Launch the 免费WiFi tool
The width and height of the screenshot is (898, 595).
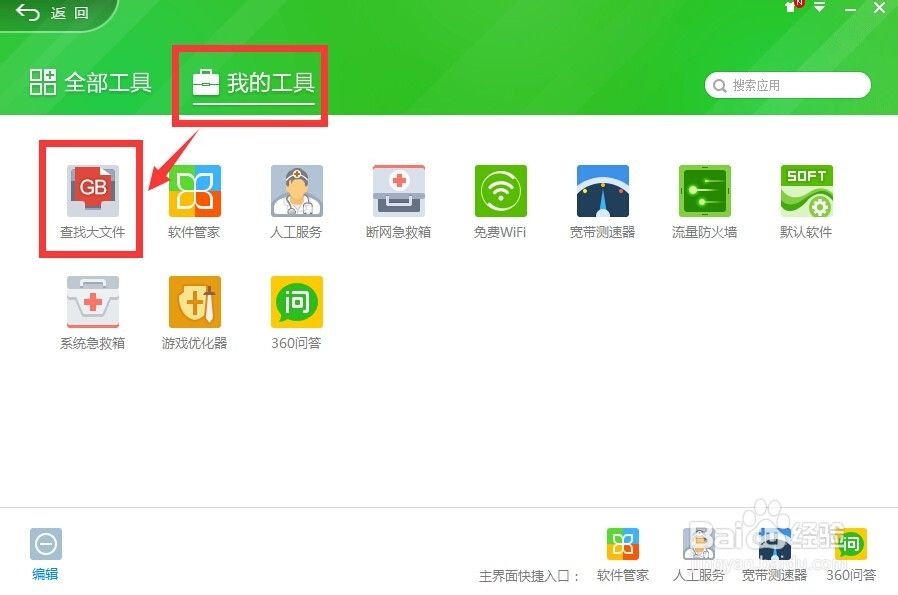[501, 202]
